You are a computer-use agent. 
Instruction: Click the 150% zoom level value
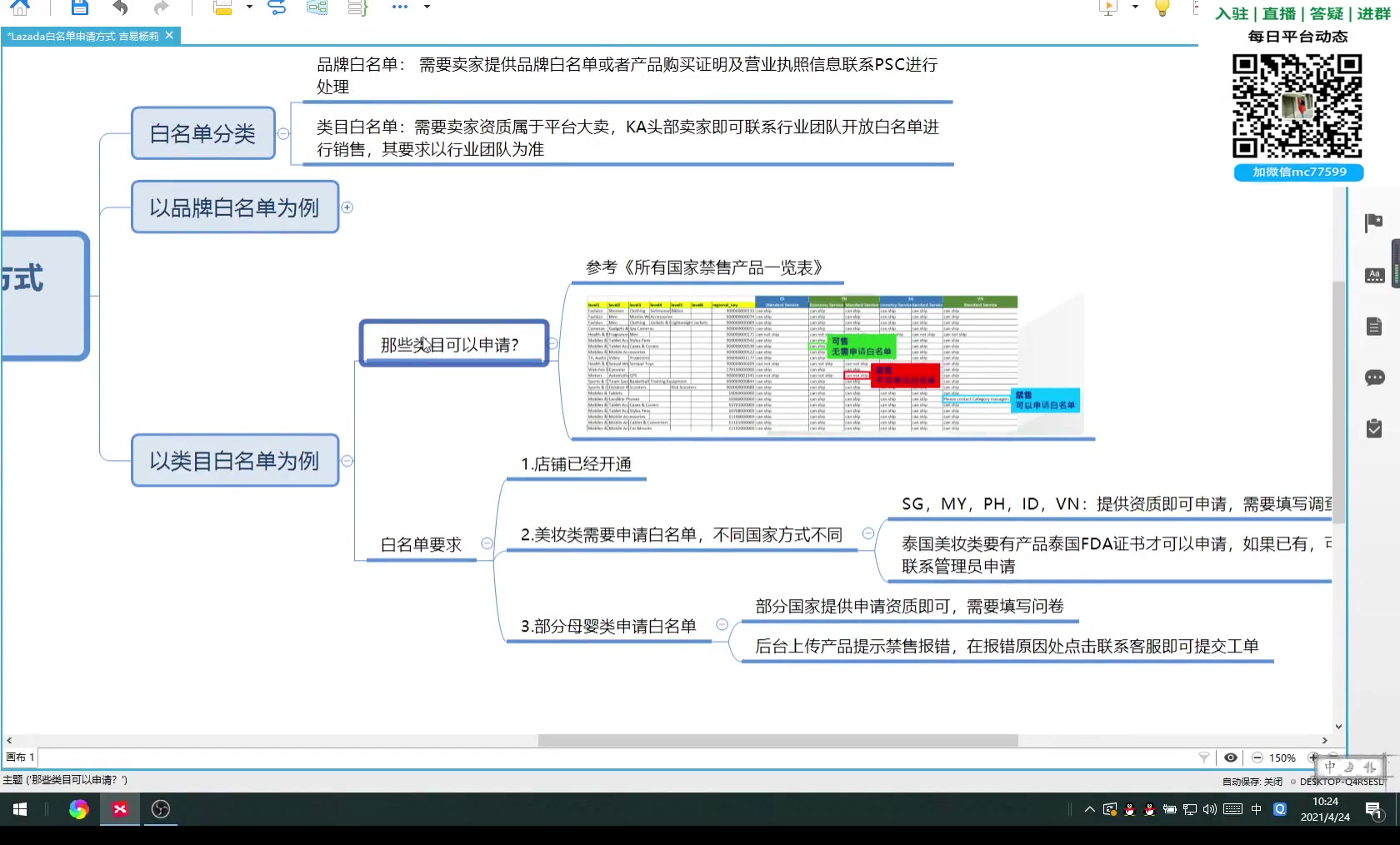coord(1282,758)
